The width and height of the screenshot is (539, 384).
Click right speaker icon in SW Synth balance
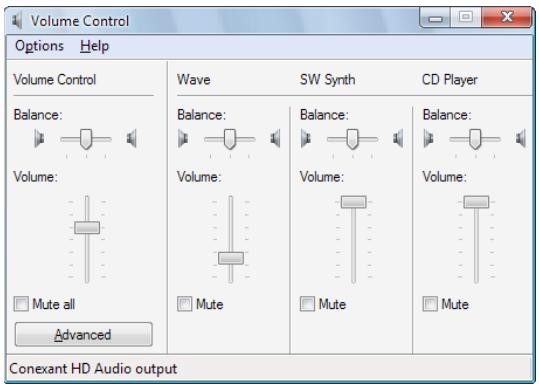398,139
